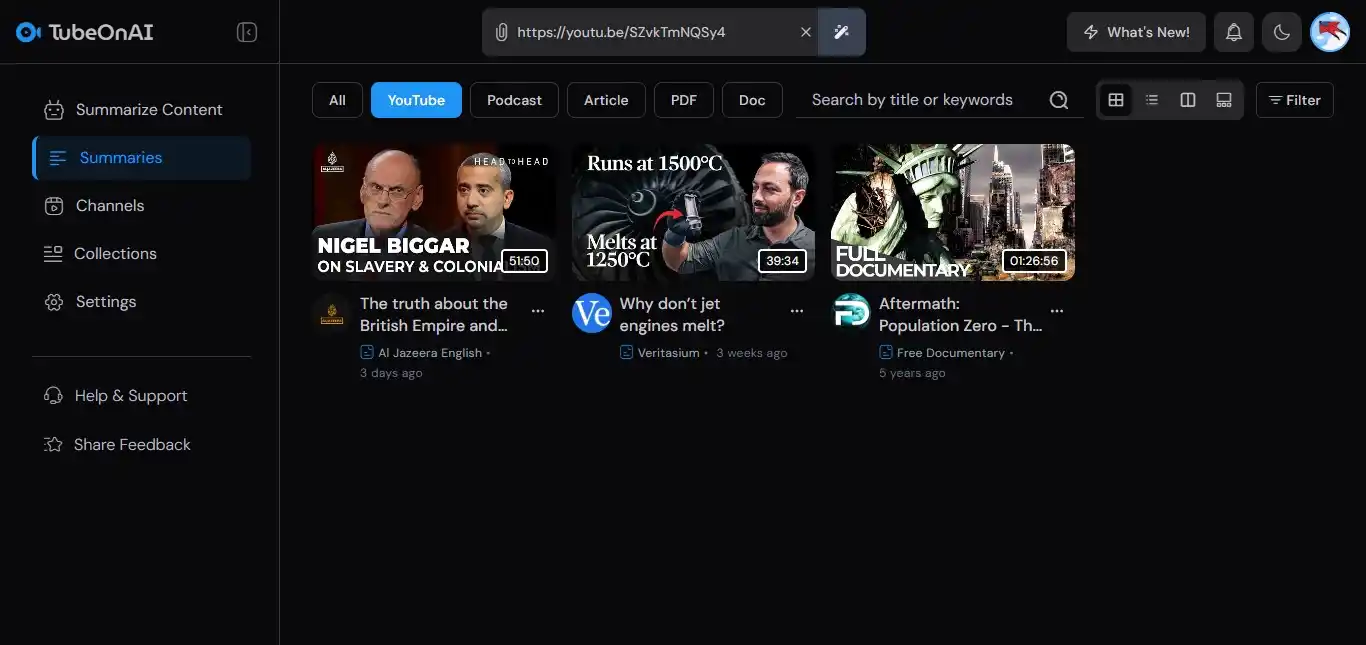Open the Filter options
Image resolution: width=1366 pixels, height=645 pixels.
pos(1294,100)
